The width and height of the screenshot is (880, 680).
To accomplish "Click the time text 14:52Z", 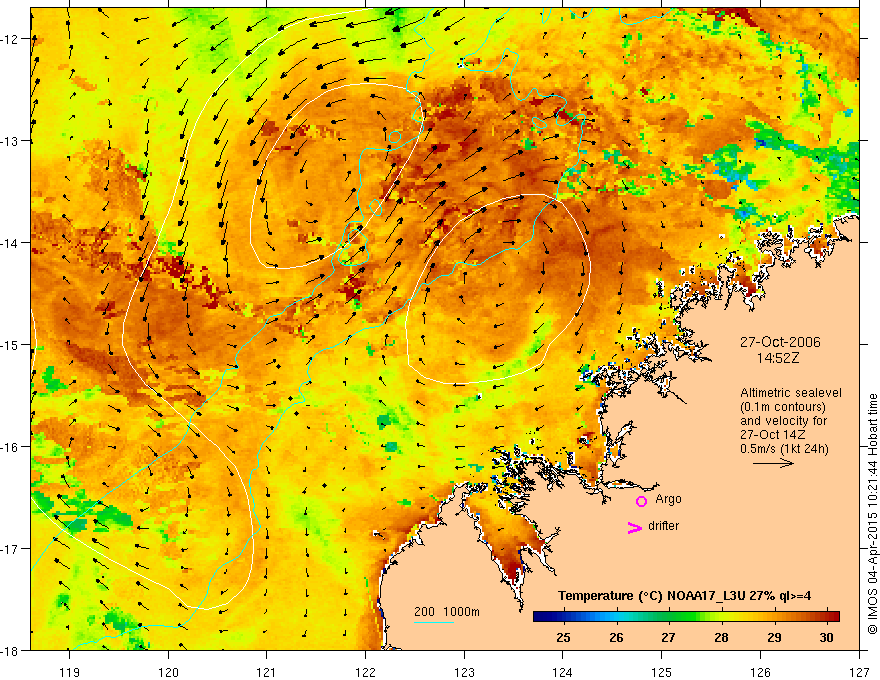I will point(777,358).
